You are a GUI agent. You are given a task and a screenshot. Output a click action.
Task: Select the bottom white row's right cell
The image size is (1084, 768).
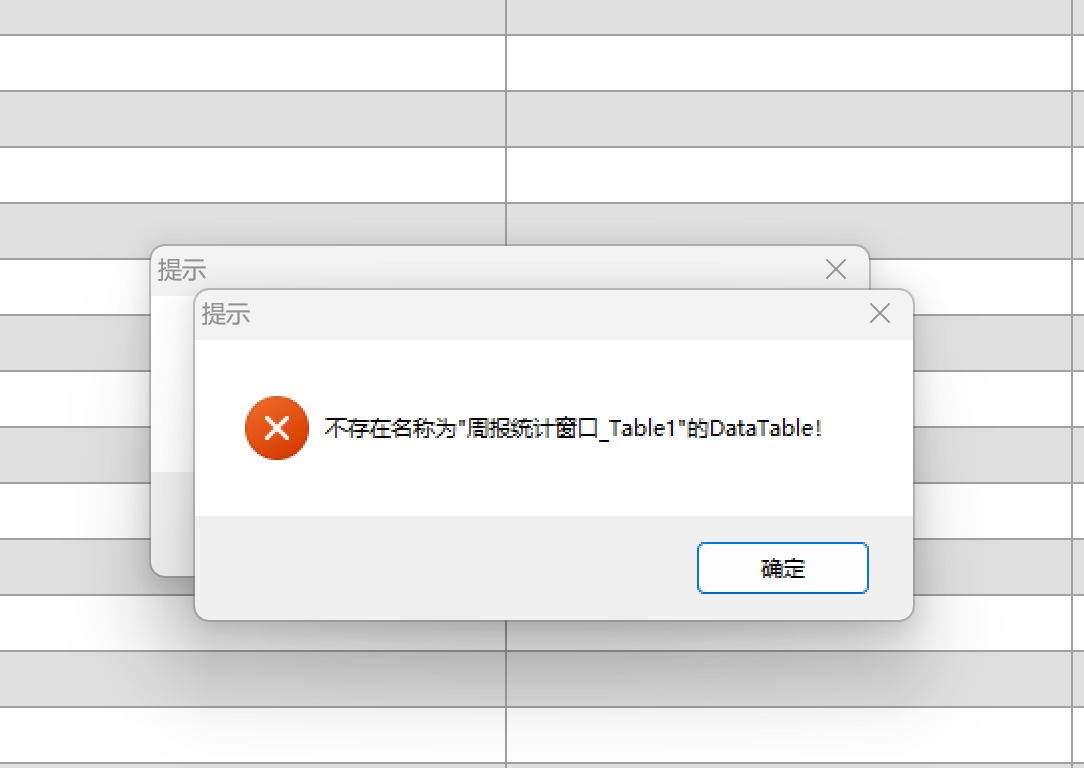point(789,735)
